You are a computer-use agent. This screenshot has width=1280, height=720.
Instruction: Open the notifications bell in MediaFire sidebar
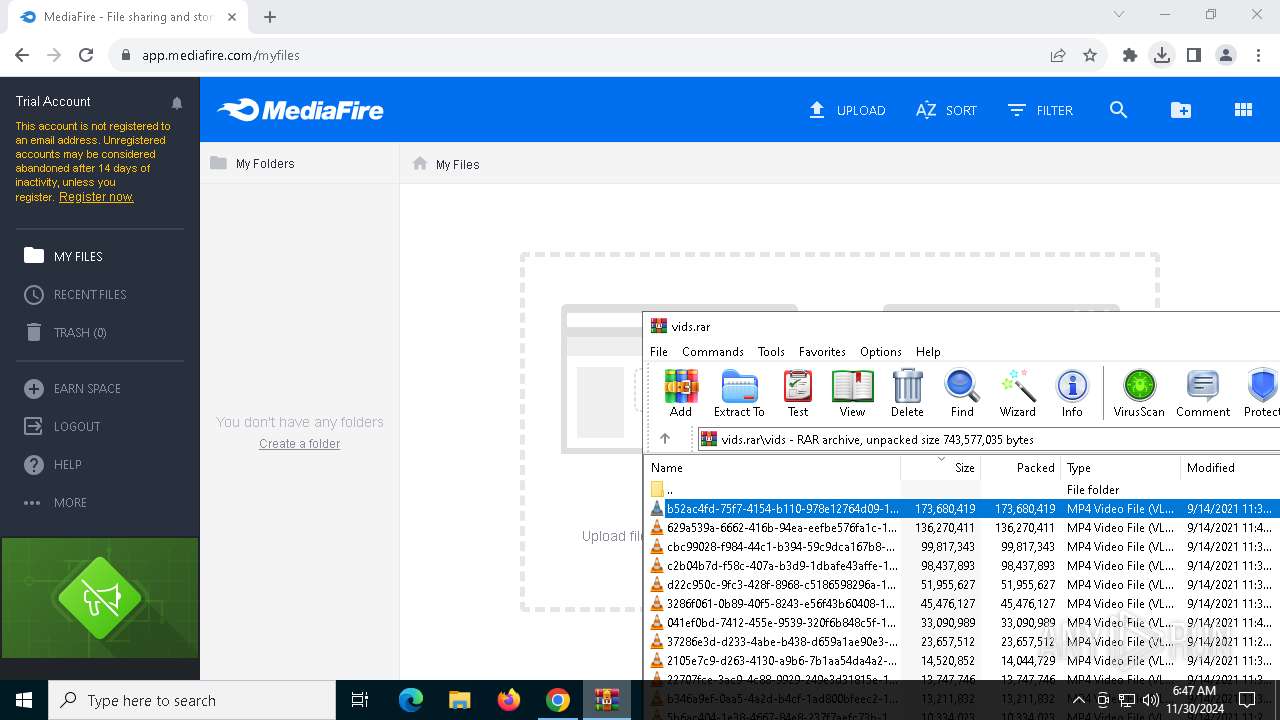pos(177,102)
